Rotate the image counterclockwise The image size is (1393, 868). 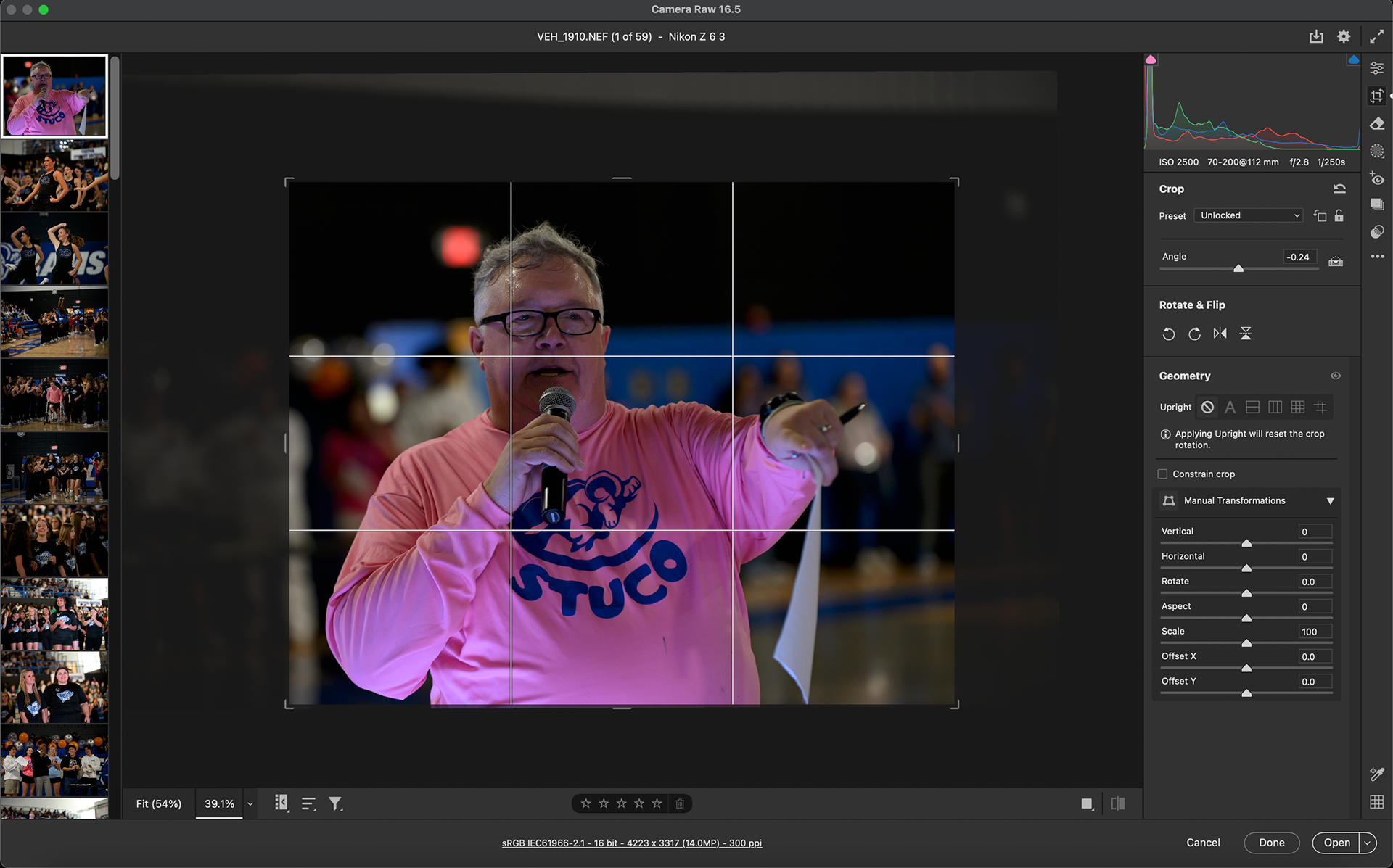pyautogui.click(x=1168, y=334)
